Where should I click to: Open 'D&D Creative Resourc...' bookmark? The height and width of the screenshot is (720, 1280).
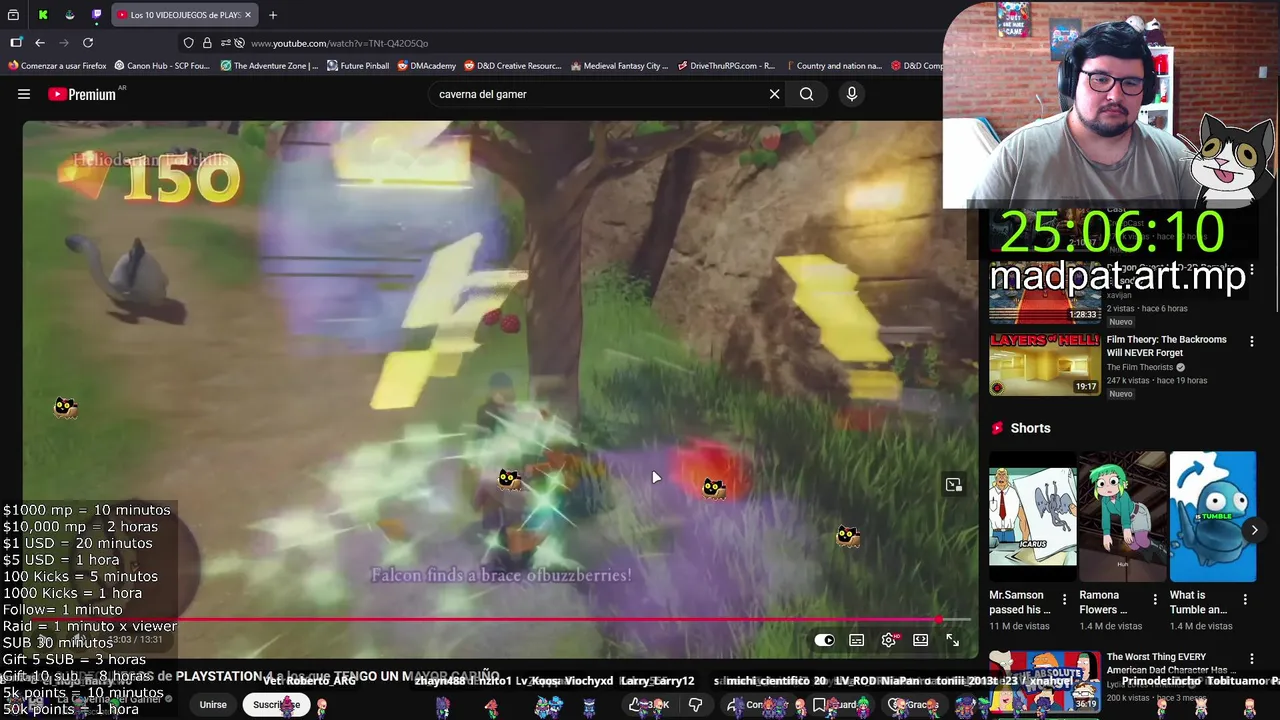click(513, 66)
